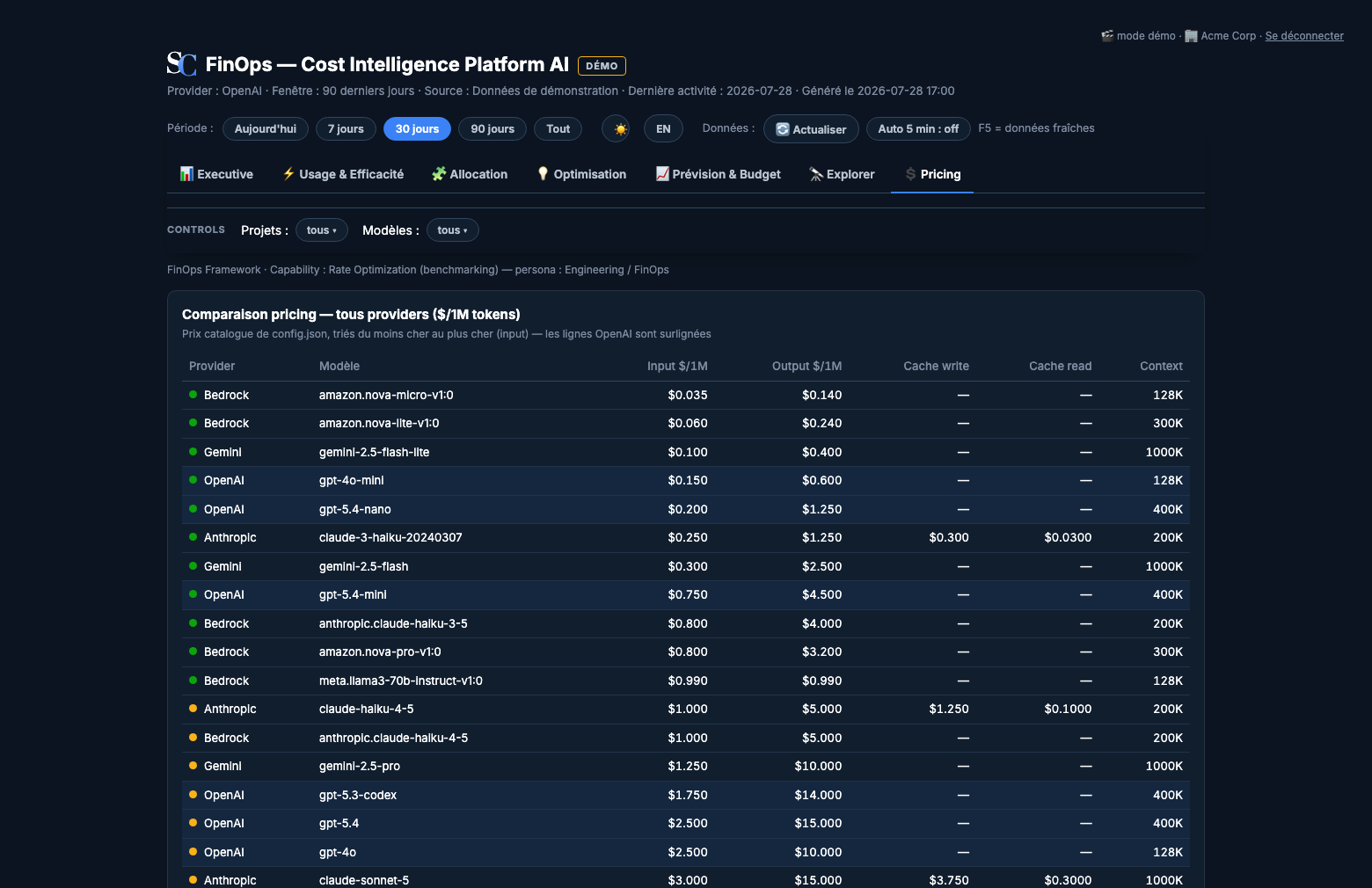Go to the Optimisation tab
Screen dimensions: 1372x888
pyautogui.click(x=581, y=174)
